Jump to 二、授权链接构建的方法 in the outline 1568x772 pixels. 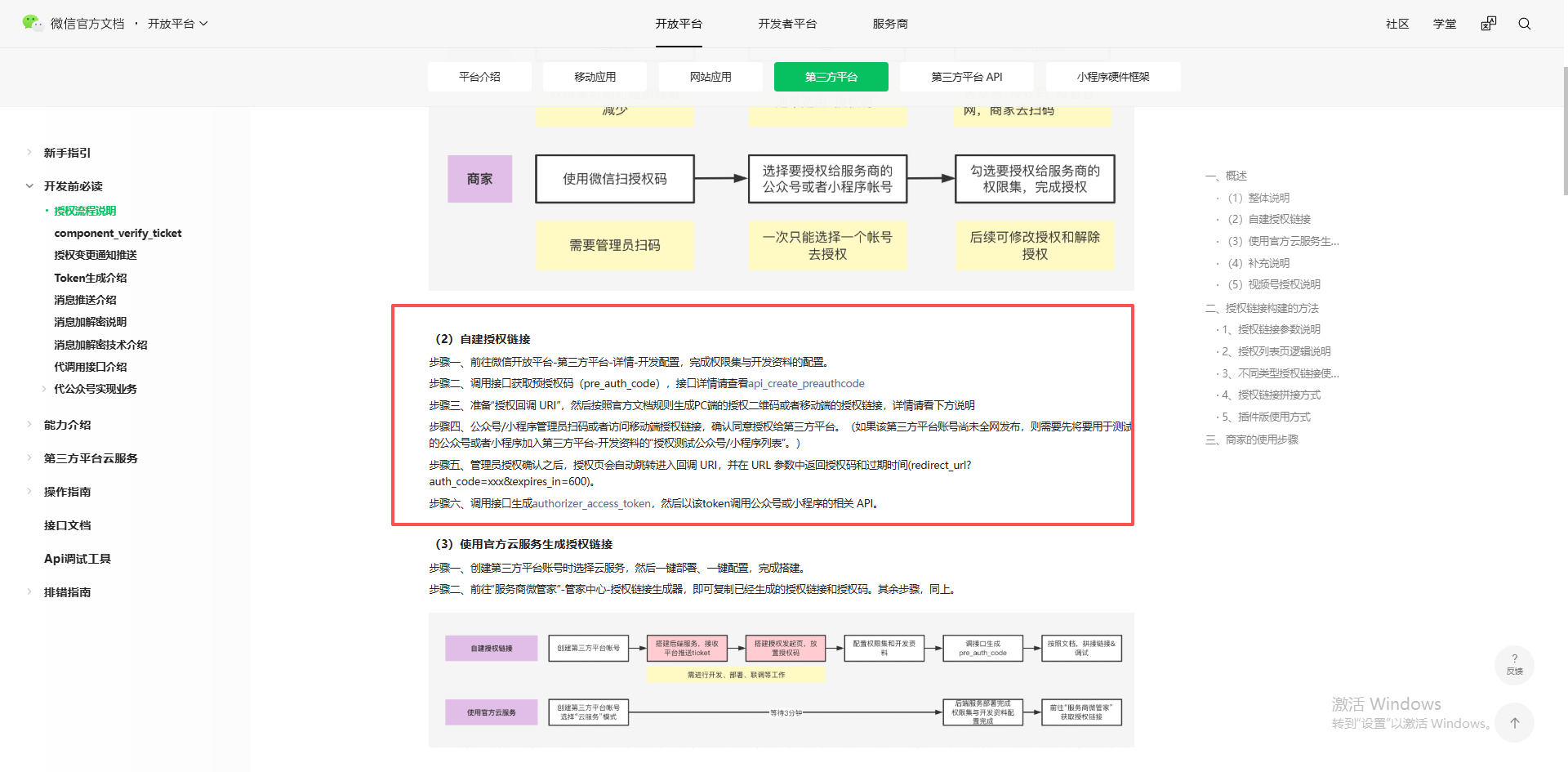coord(1262,308)
